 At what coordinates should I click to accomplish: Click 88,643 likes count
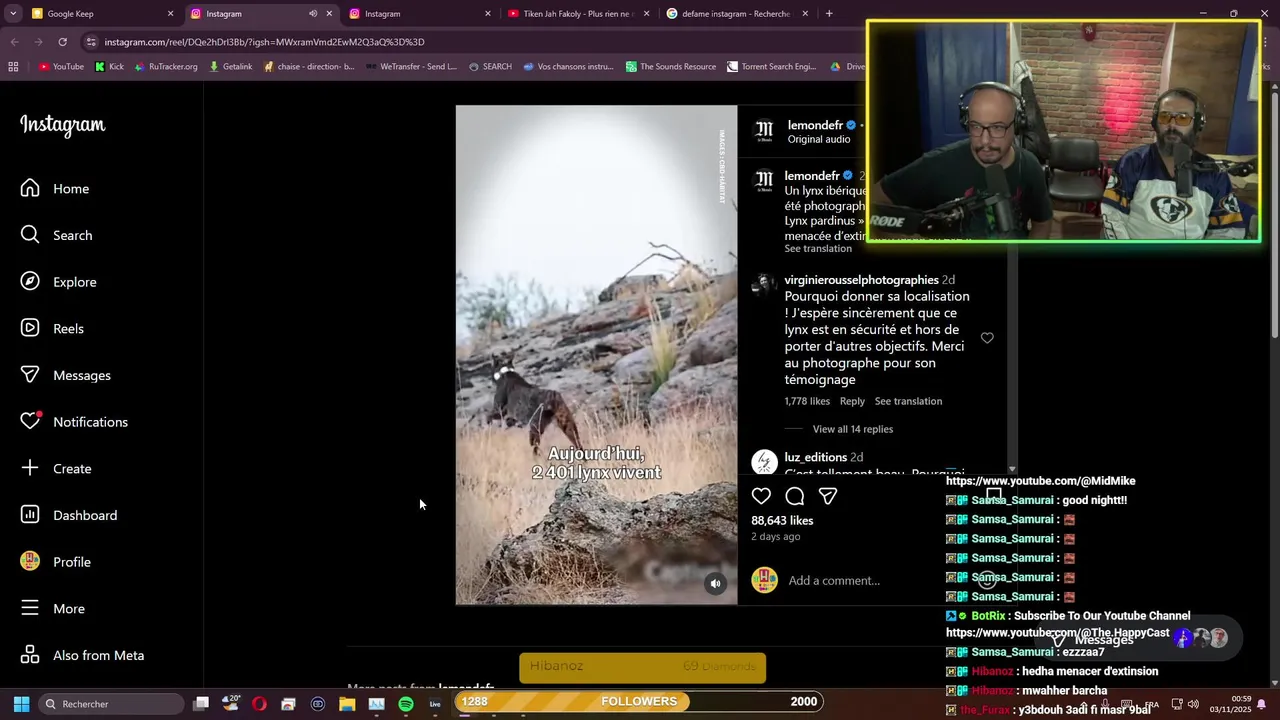[782, 521]
